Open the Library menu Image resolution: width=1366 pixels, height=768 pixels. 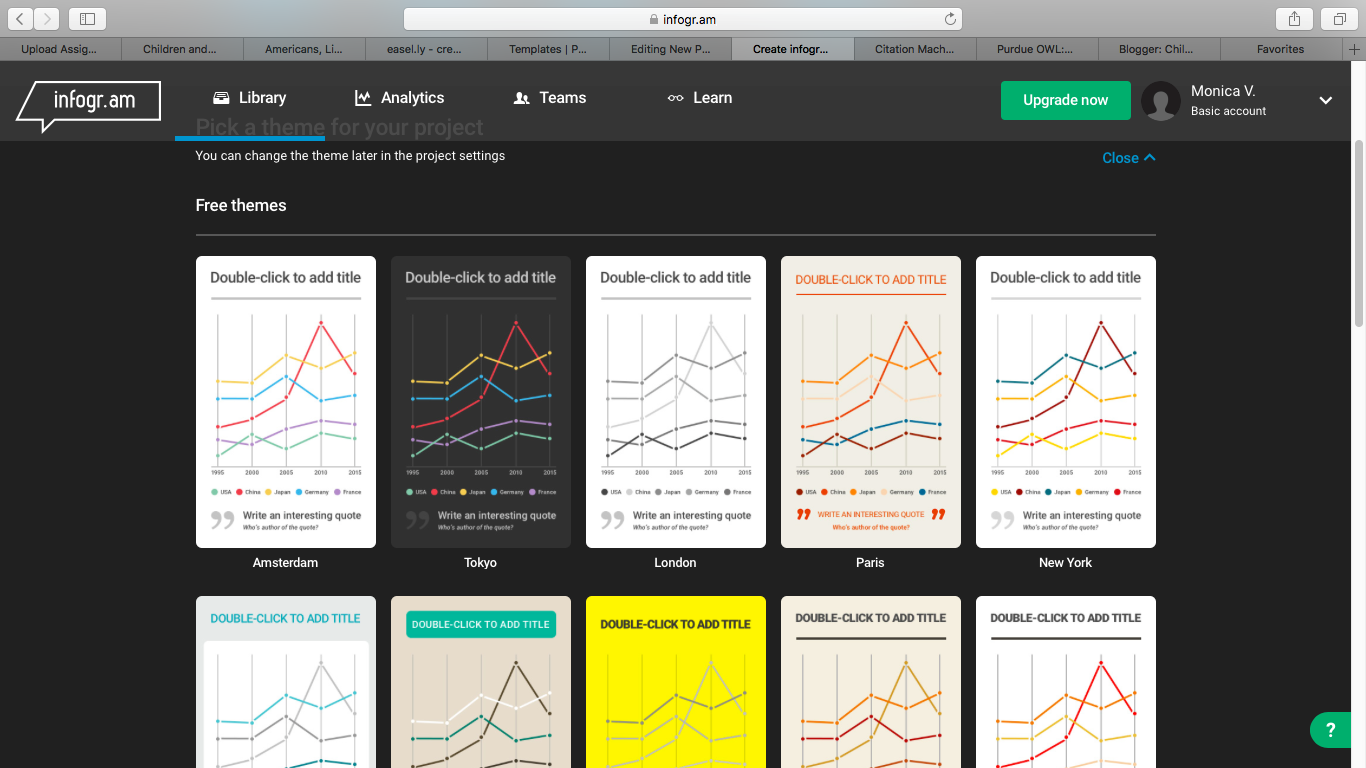[250, 98]
